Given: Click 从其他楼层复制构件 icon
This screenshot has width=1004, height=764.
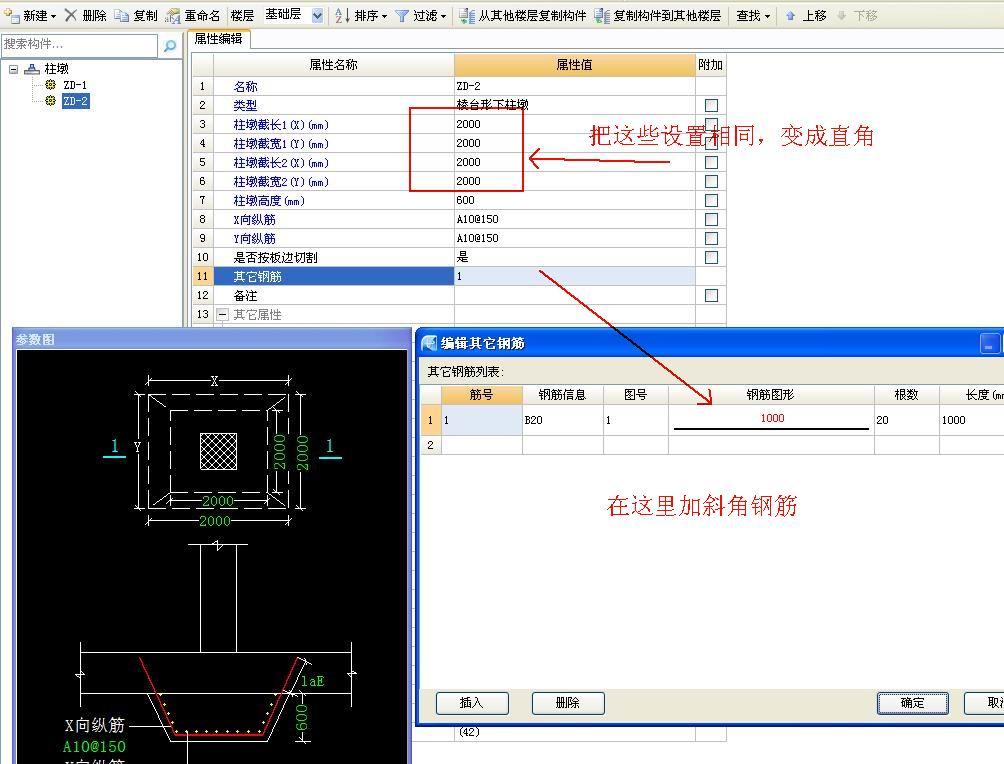Looking at the screenshot, I should [467, 15].
